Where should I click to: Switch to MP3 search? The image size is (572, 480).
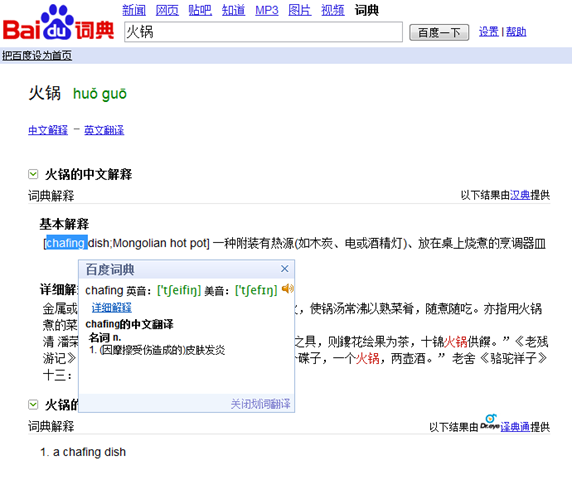coord(267,10)
